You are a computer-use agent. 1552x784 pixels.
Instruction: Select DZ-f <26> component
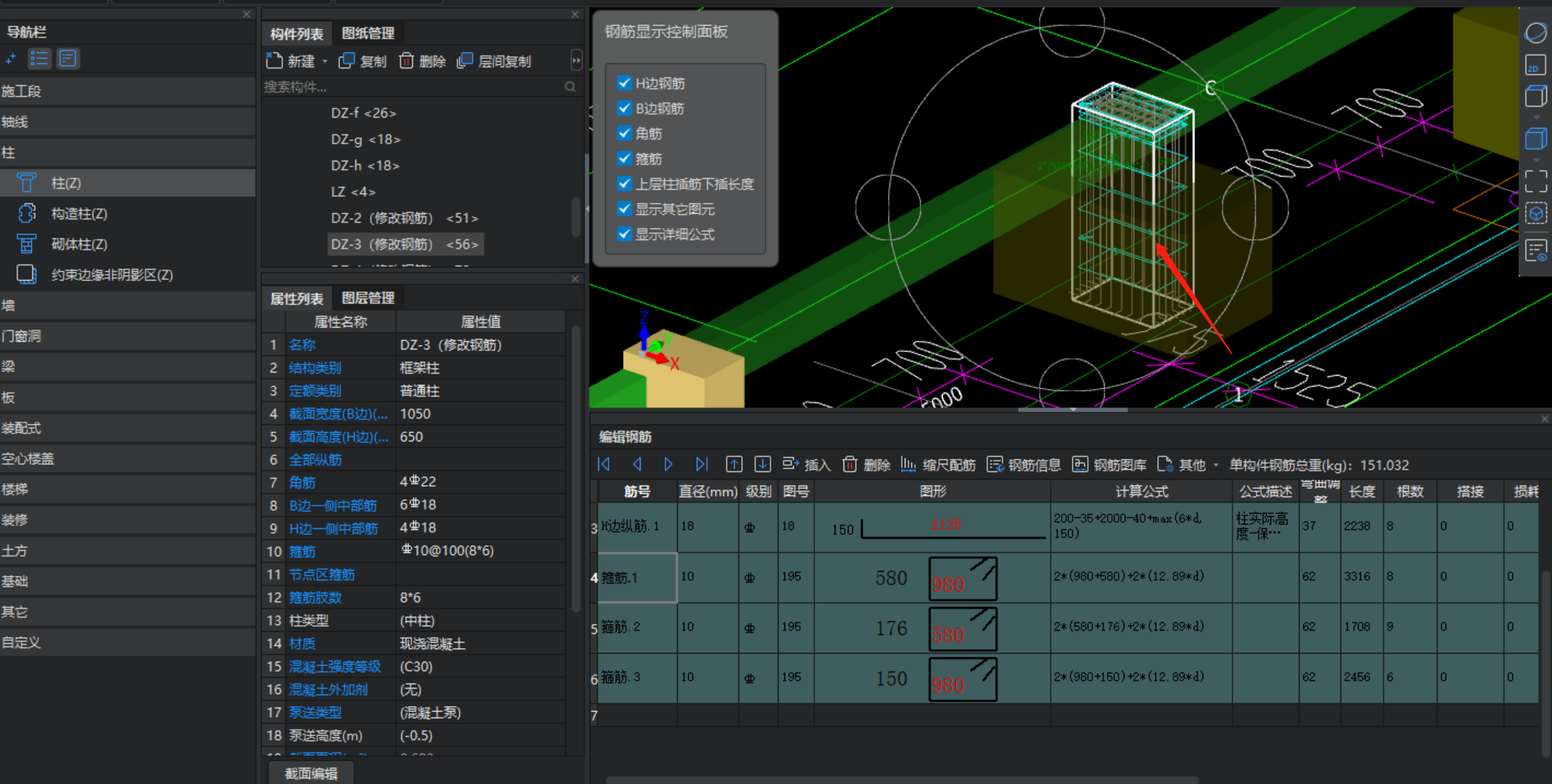coord(363,113)
